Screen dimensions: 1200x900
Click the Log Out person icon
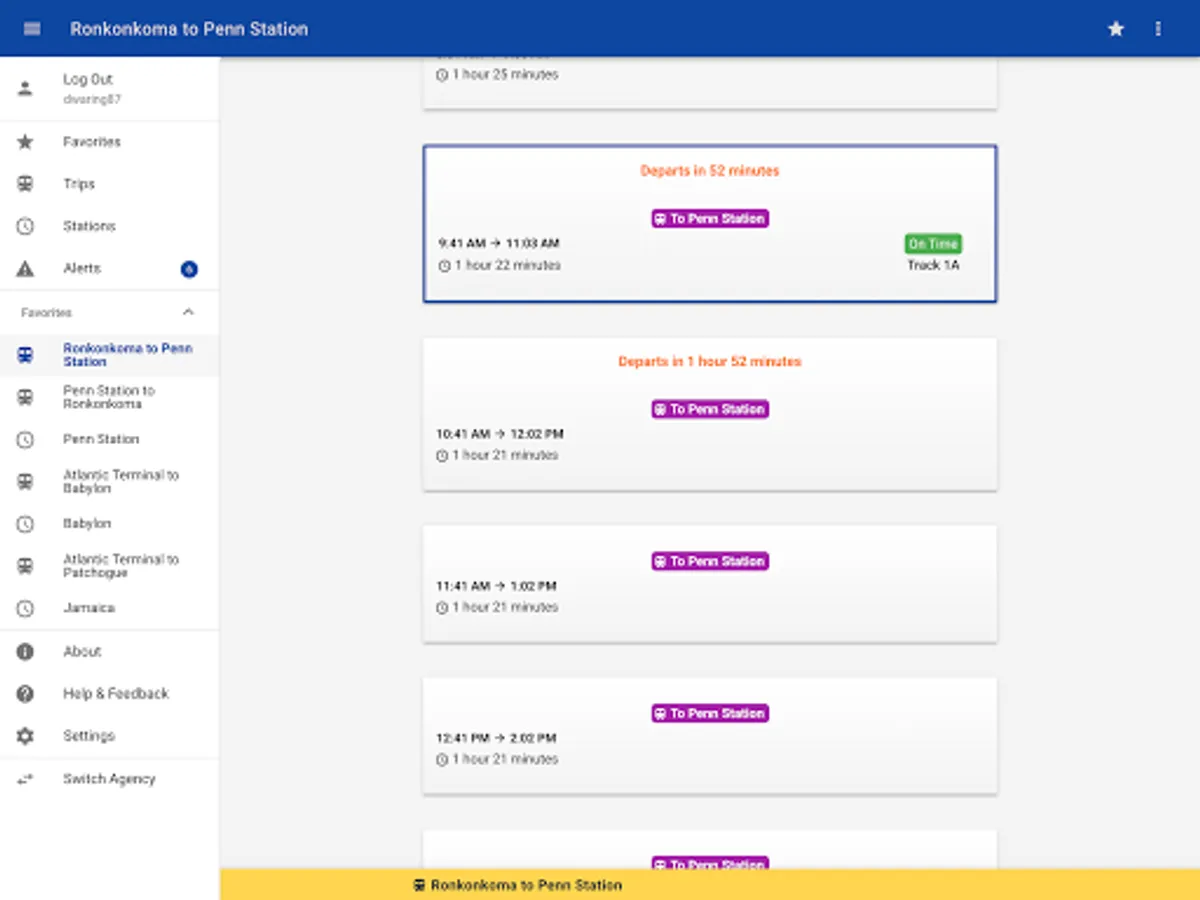point(25,88)
